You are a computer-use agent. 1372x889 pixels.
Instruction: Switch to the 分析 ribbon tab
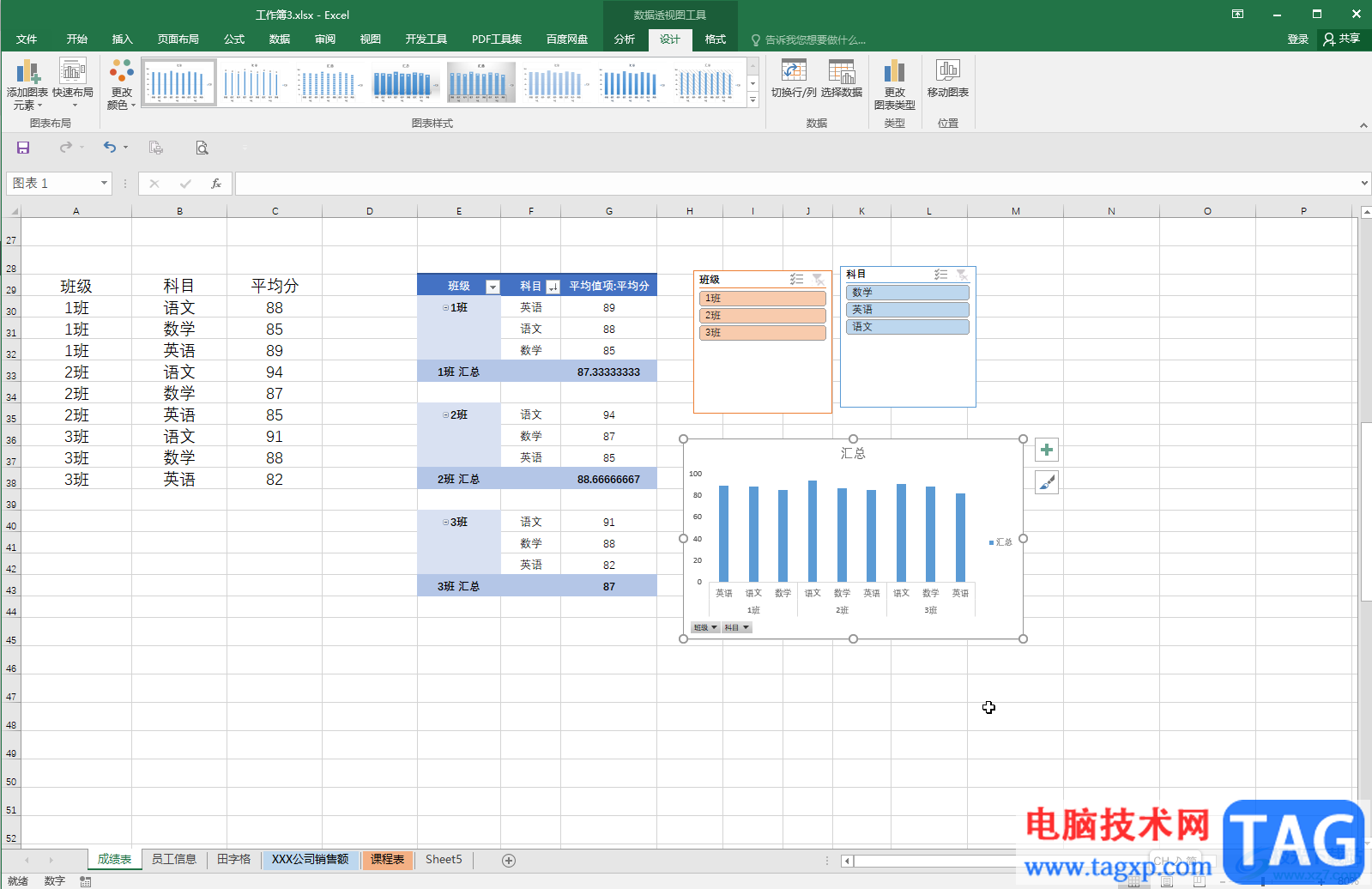coord(624,39)
